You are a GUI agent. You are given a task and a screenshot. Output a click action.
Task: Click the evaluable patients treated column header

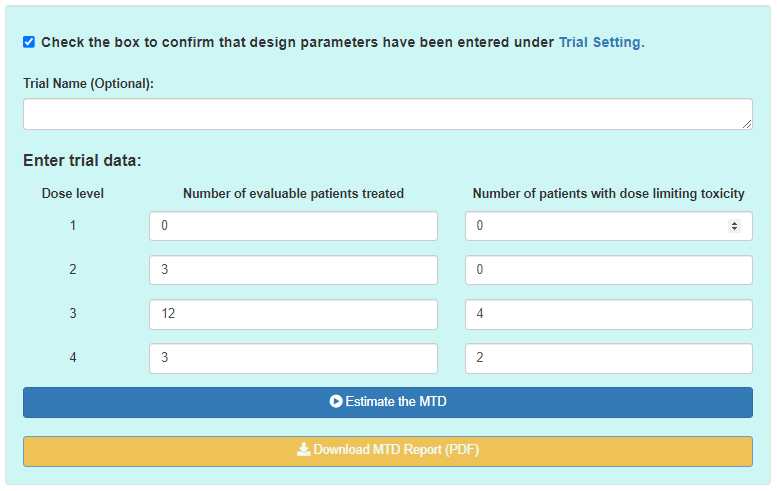293,193
